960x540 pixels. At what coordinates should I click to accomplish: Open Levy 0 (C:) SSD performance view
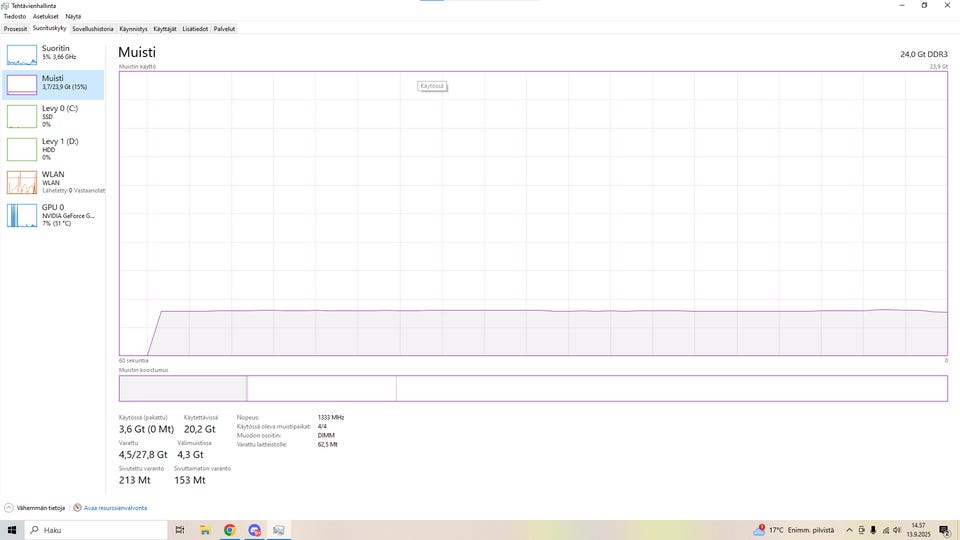[x=53, y=116]
